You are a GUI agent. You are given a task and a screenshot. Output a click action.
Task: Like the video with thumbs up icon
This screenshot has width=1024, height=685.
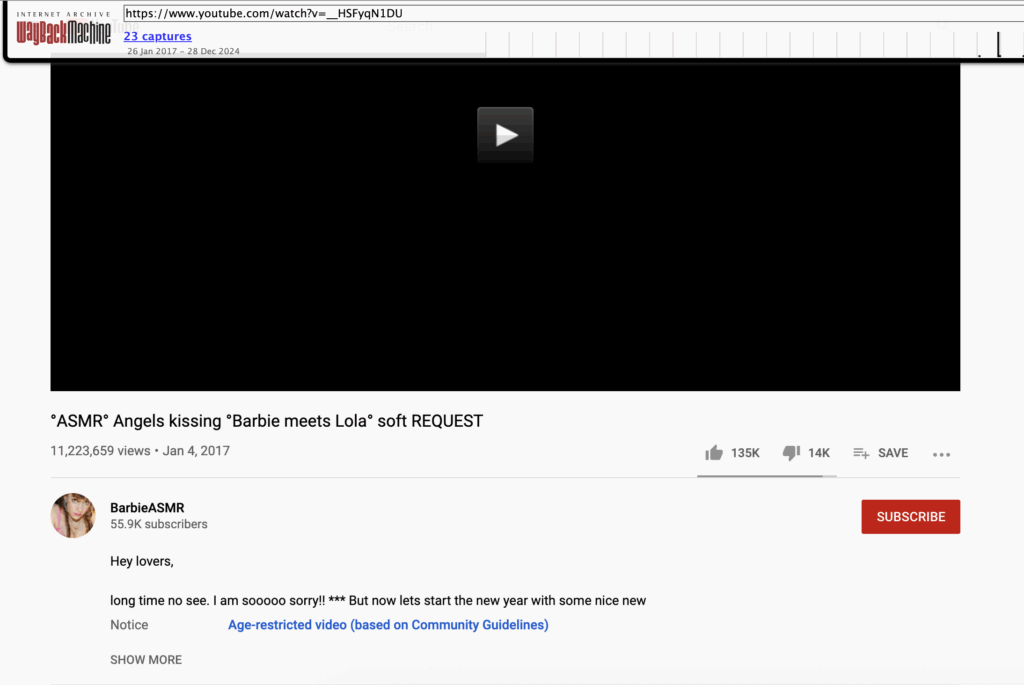tap(714, 453)
